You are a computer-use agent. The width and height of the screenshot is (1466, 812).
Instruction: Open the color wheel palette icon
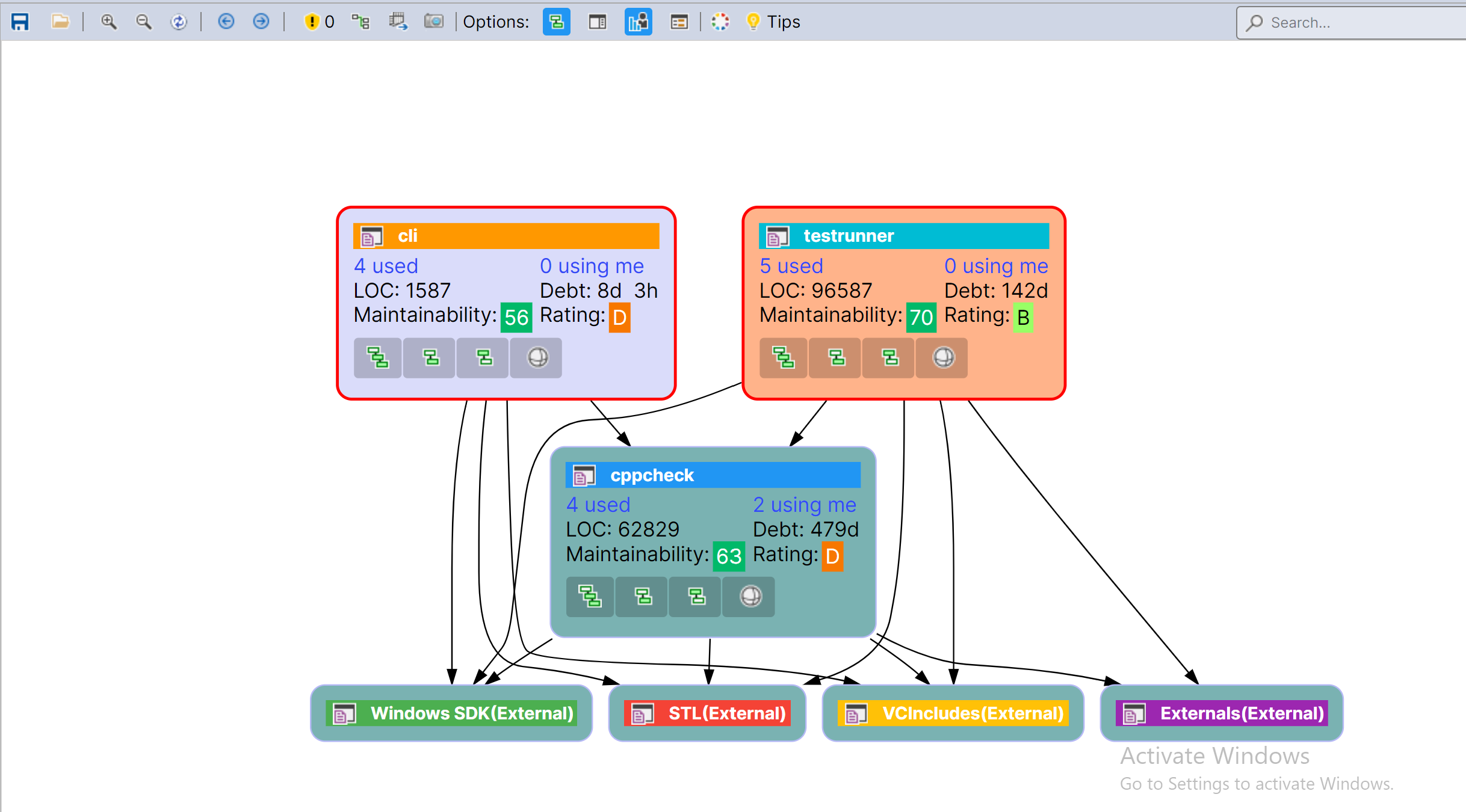pyautogui.click(x=720, y=22)
